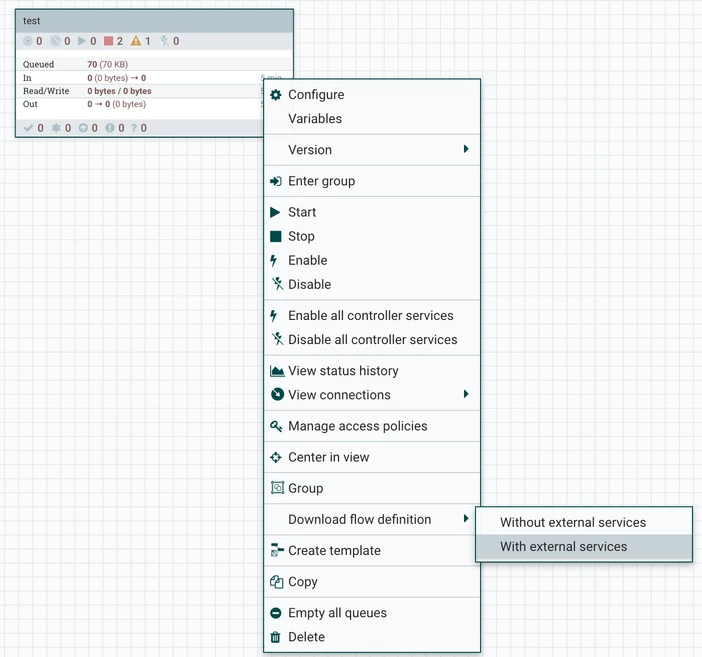Expand the View connections submenu arrow
The height and width of the screenshot is (657, 702).
(x=466, y=394)
